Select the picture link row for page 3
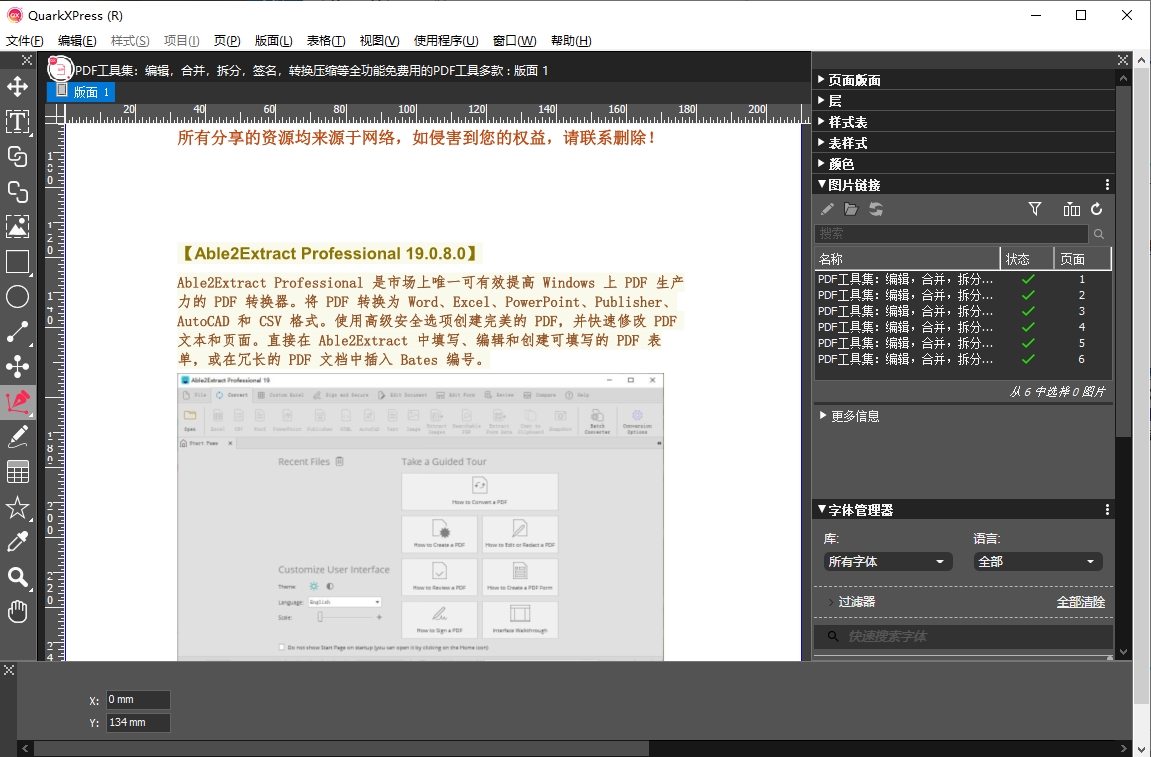The height and width of the screenshot is (757, 1151). (x=963, y=311)
